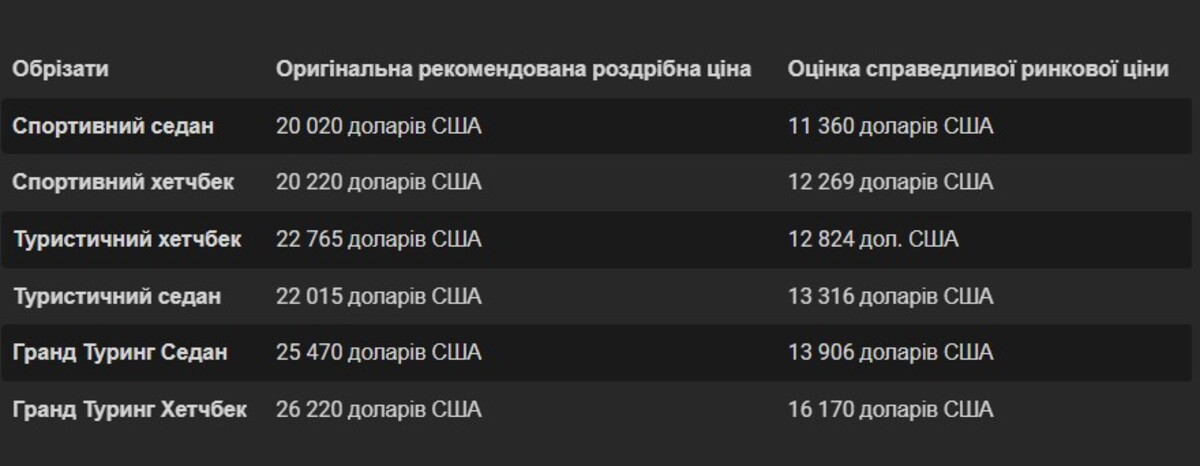
Task: Click the "Оригінальна рекомендована роздрібна ціна" header
Action: coord(513,69)
